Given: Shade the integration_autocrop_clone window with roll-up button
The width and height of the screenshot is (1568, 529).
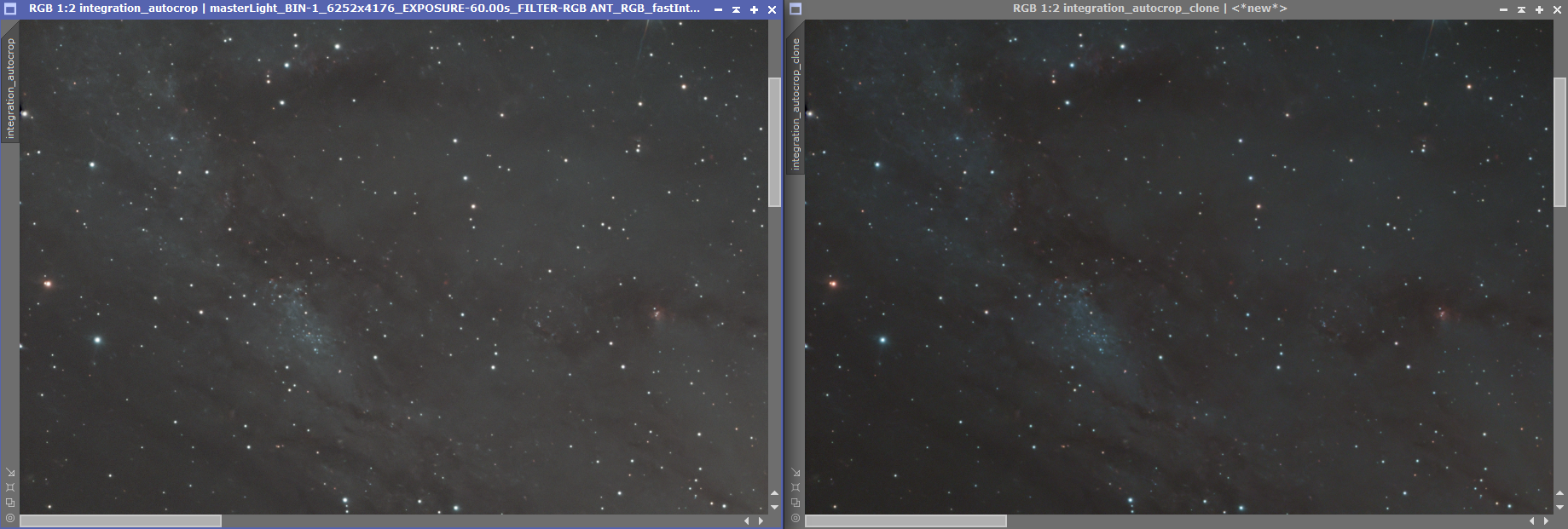Looking at the screenshot, I should [1521, 10].
